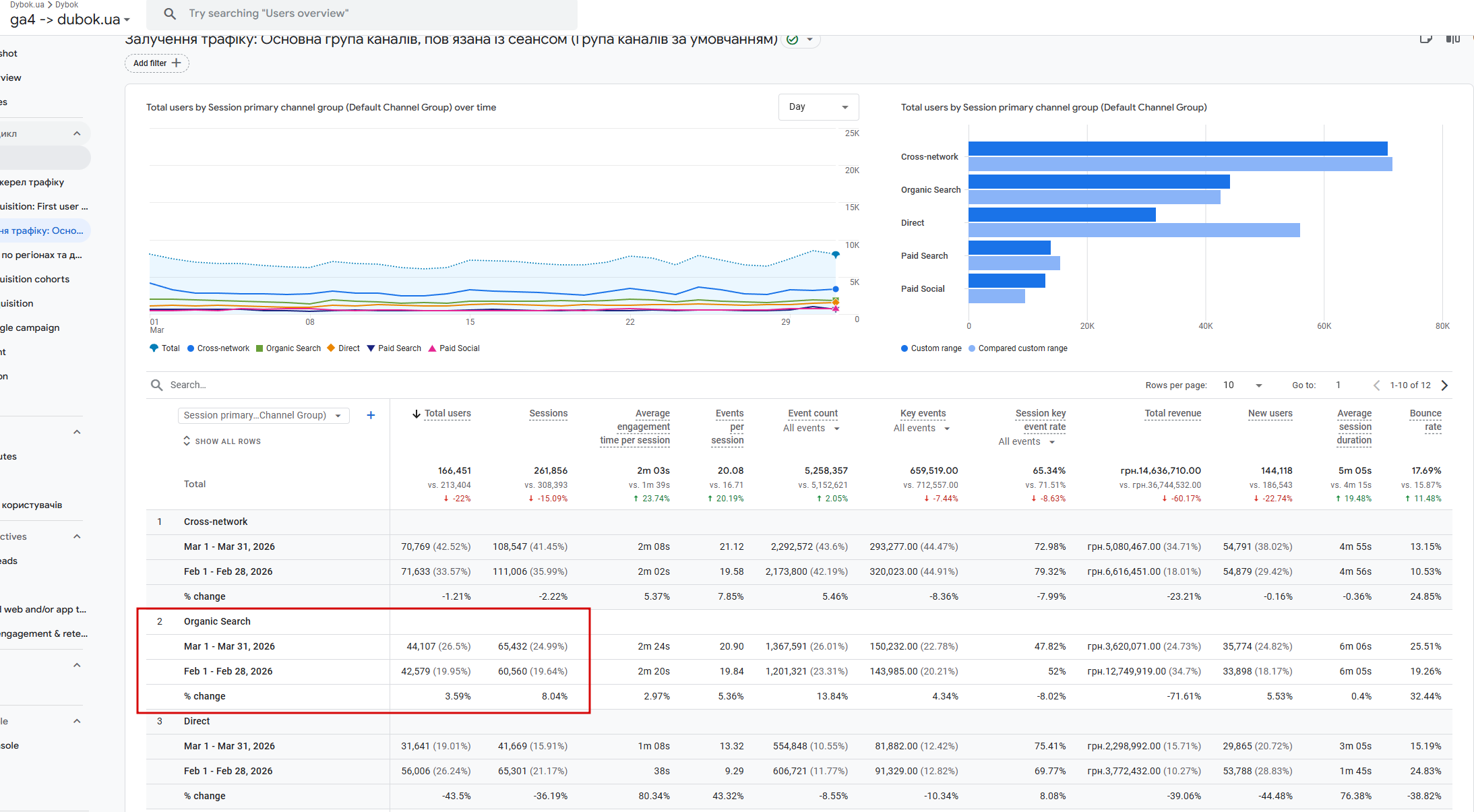Image resolution: width=1474 pixels, height=812 pixels.
Task: Click sort arrow on Total users column
Action: [x=416, y=414]
